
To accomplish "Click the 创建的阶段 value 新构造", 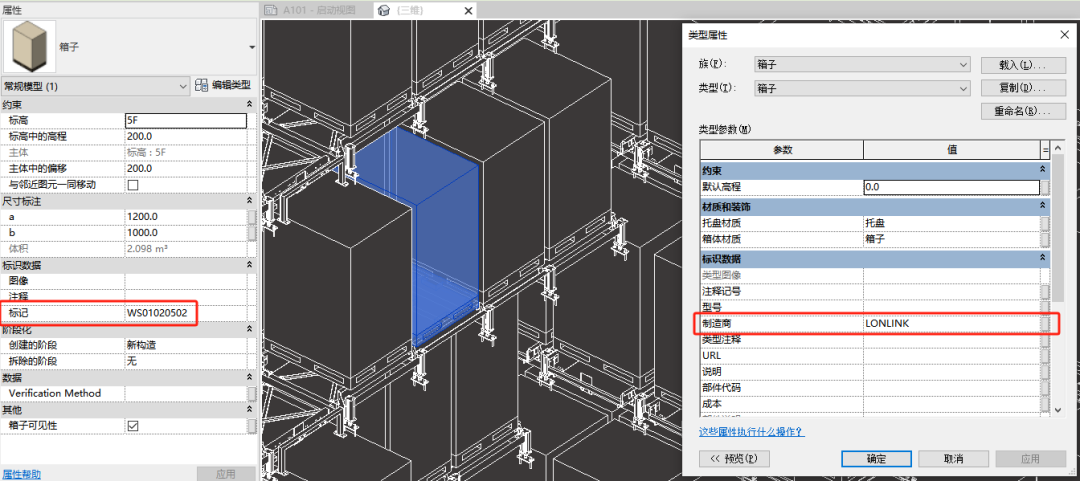I will pos(185,345).
